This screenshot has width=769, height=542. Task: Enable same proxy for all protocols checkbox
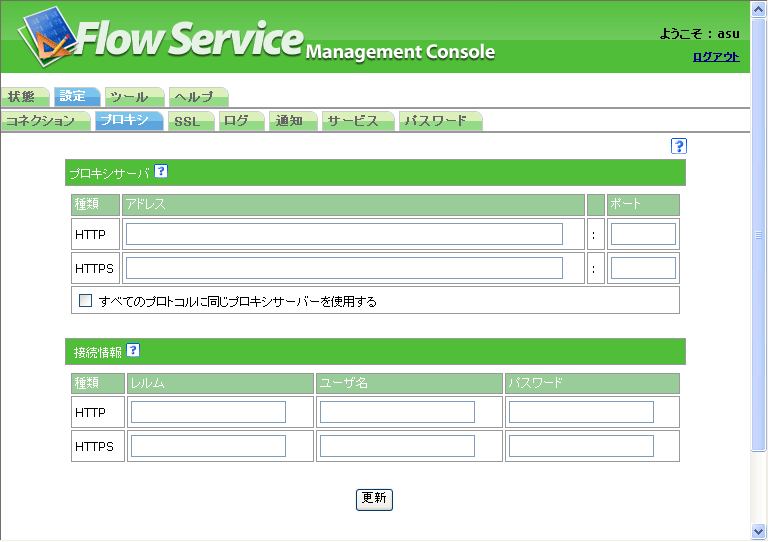coord(86,300)
